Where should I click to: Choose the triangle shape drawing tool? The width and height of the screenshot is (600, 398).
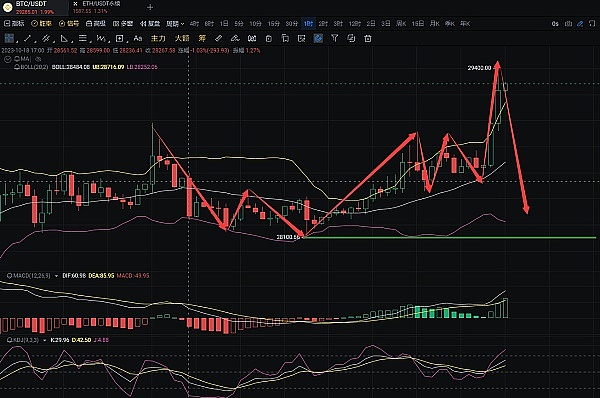pyautogui.click(x=64, y=38)
